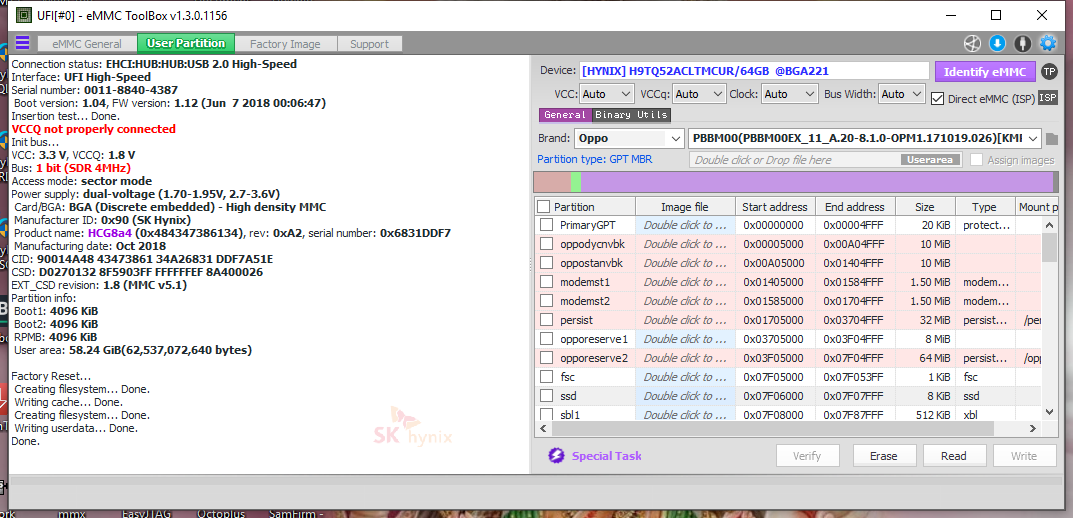Click the Userarea label button
The height and width of the screenshot is (518, 1073).
pos(931,159)
